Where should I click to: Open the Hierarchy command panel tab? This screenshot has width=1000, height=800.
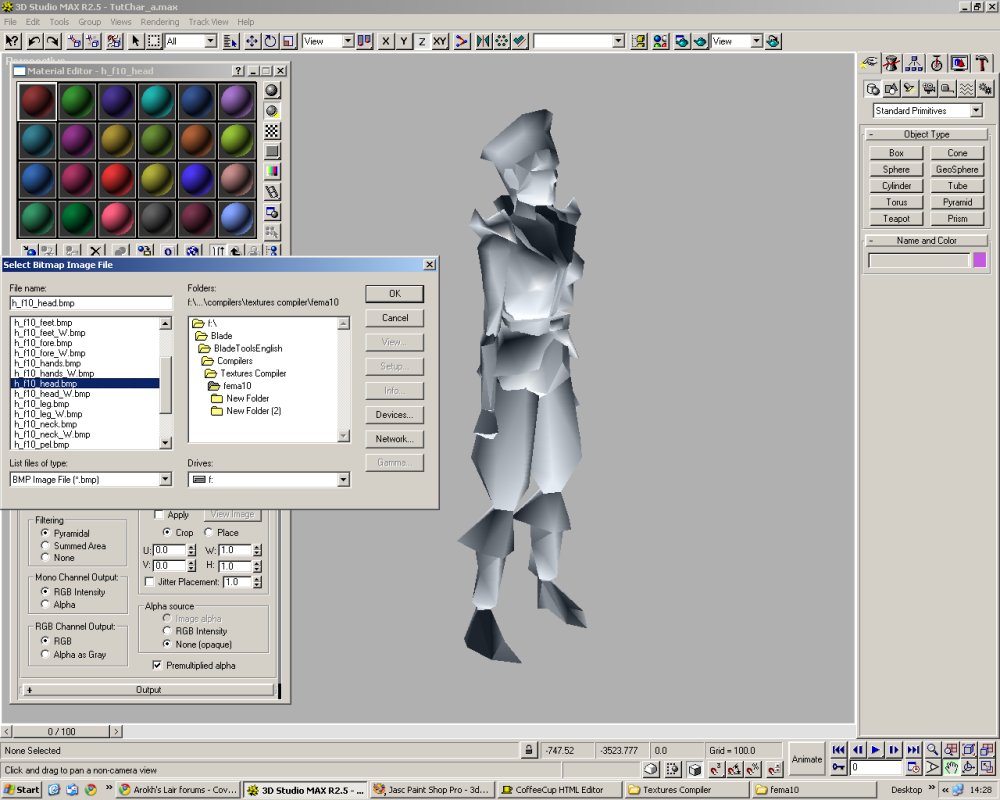coord(914,63)
